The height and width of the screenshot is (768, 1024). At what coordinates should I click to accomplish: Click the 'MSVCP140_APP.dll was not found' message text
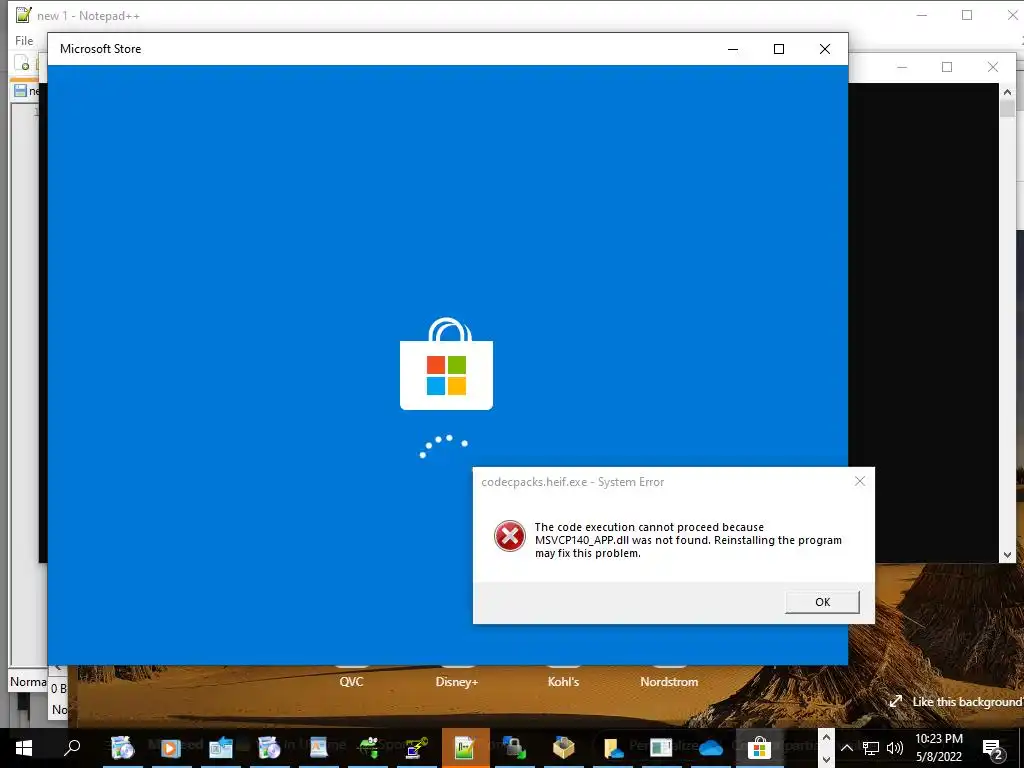(622, 540)
